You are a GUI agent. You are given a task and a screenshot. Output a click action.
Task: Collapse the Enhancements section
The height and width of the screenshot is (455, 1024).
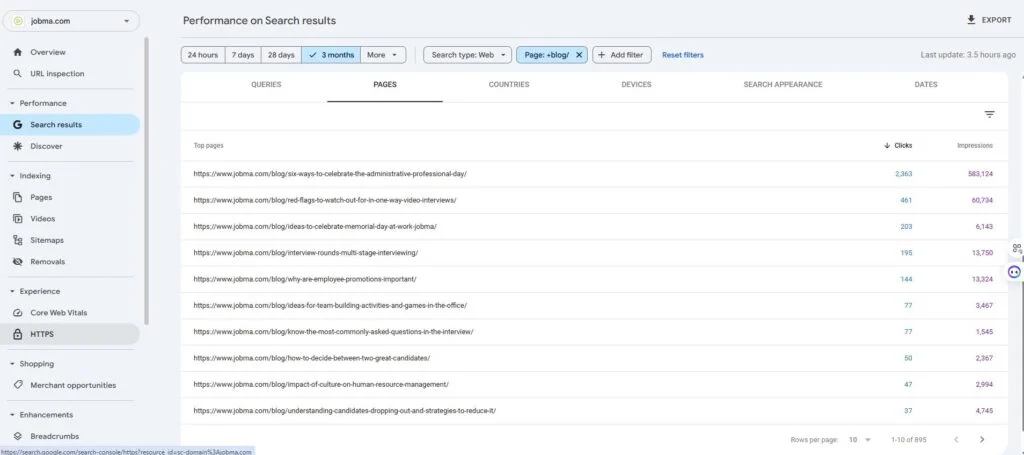(12, 415)
